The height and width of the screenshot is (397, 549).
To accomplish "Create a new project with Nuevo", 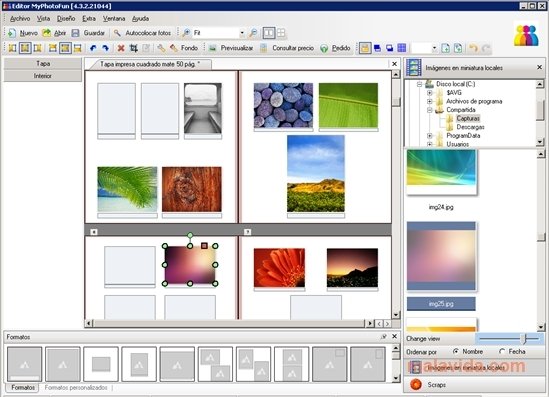I will 23,33.
